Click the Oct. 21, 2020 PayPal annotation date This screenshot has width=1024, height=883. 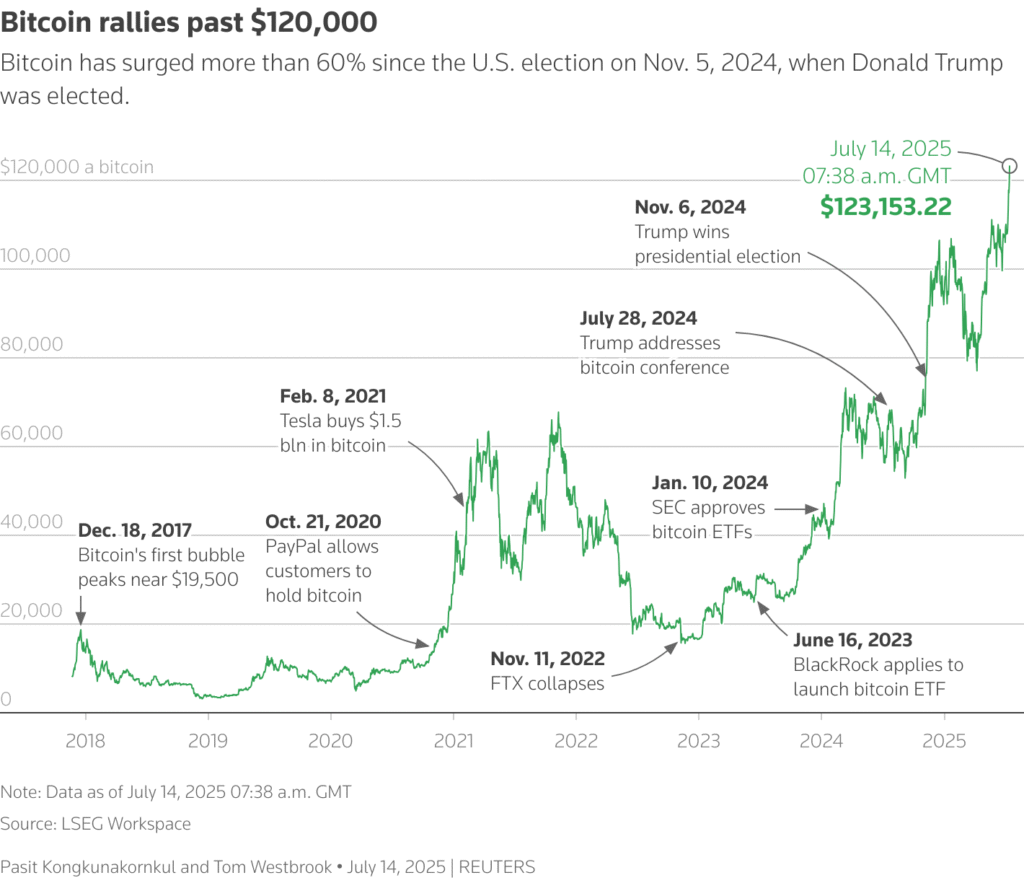[x=323, y=521]
